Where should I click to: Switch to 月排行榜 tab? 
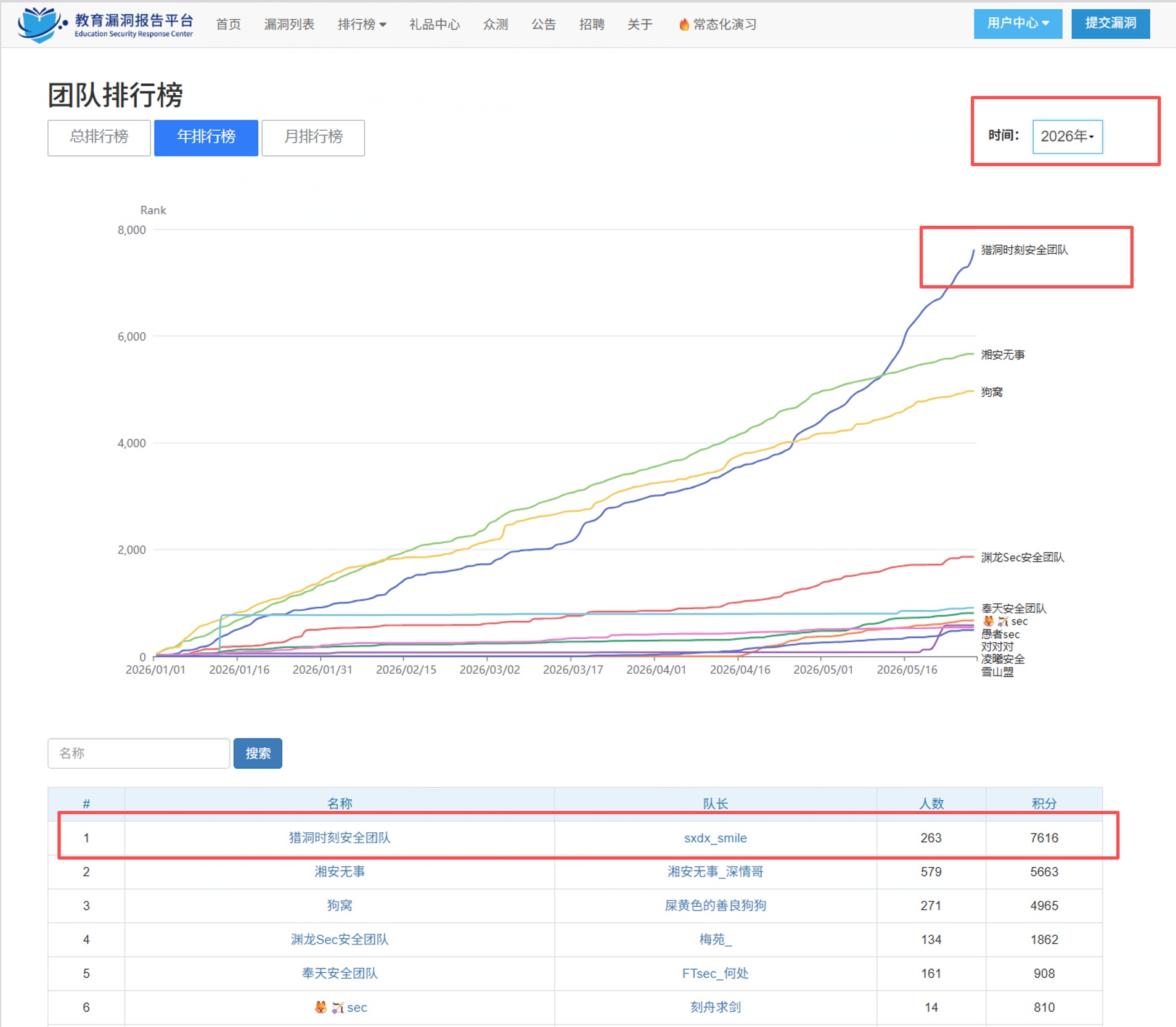[313, 137]
